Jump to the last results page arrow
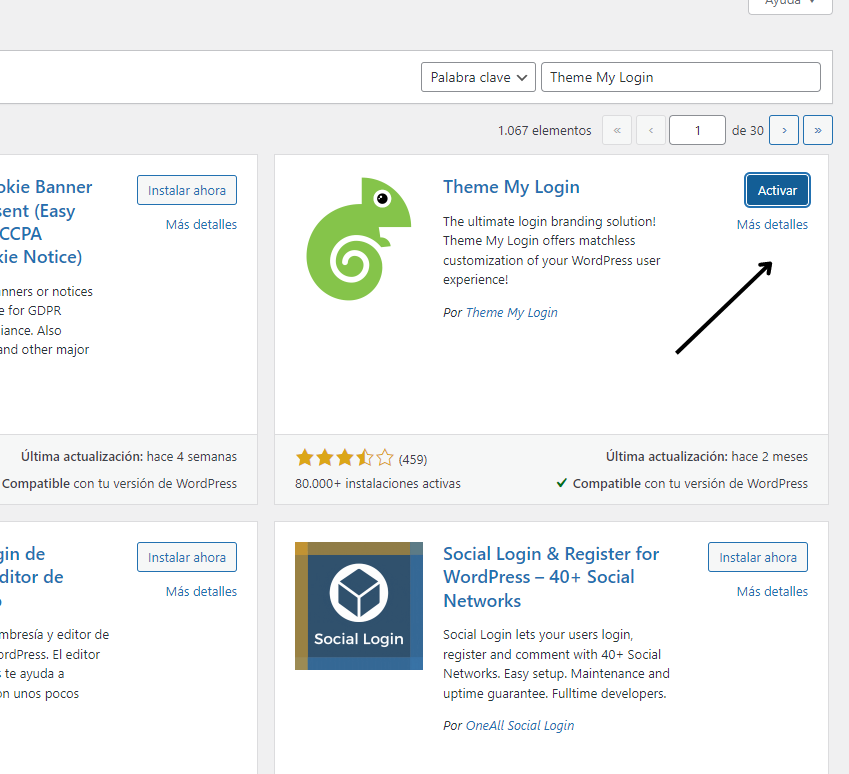 [819, 130]
